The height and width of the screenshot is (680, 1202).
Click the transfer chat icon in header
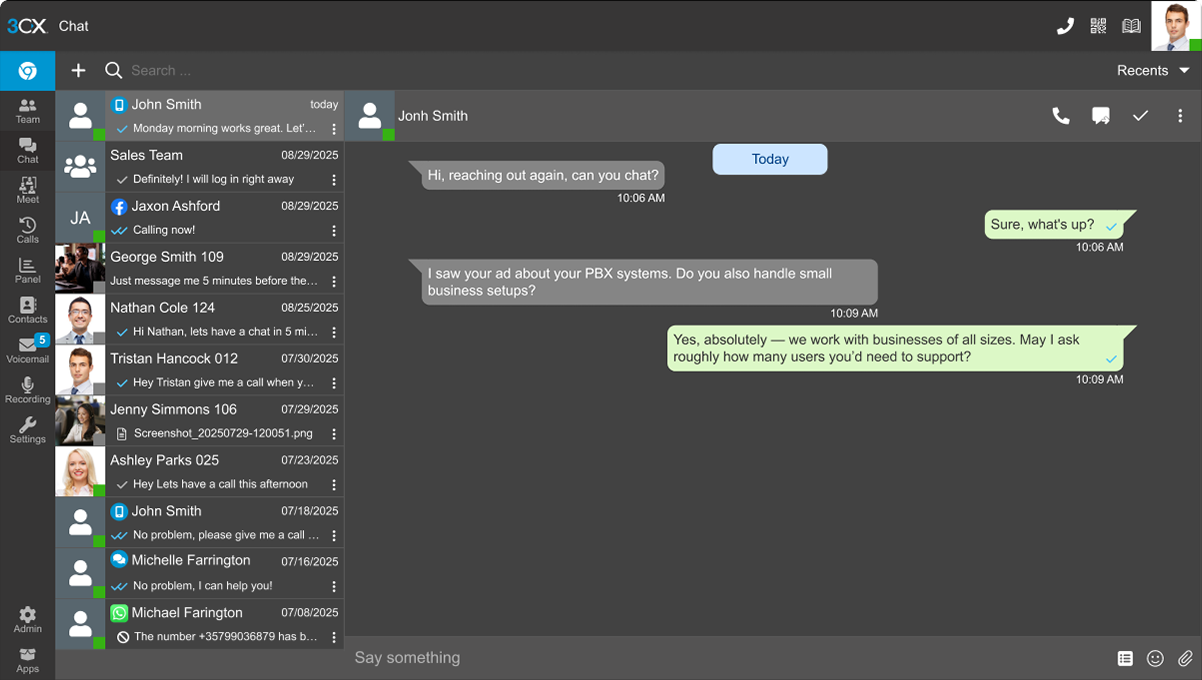point(1101,116)
